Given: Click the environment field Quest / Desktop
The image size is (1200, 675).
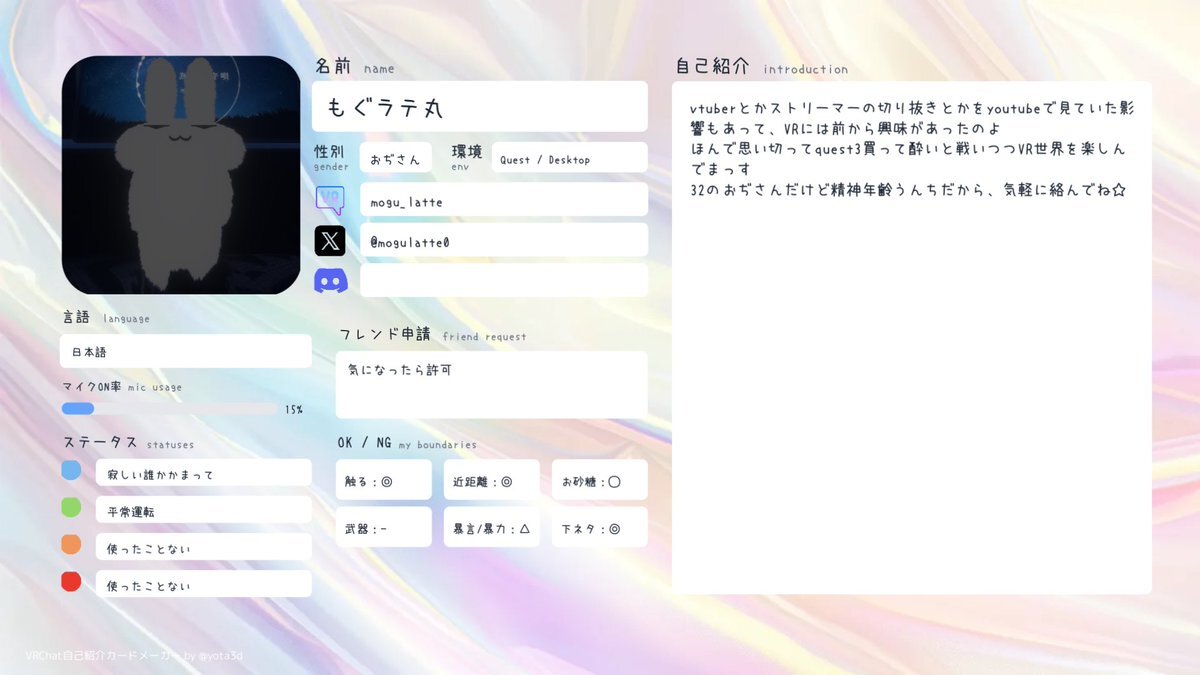Looking at the screenshot, I should [x=570, y=158].
